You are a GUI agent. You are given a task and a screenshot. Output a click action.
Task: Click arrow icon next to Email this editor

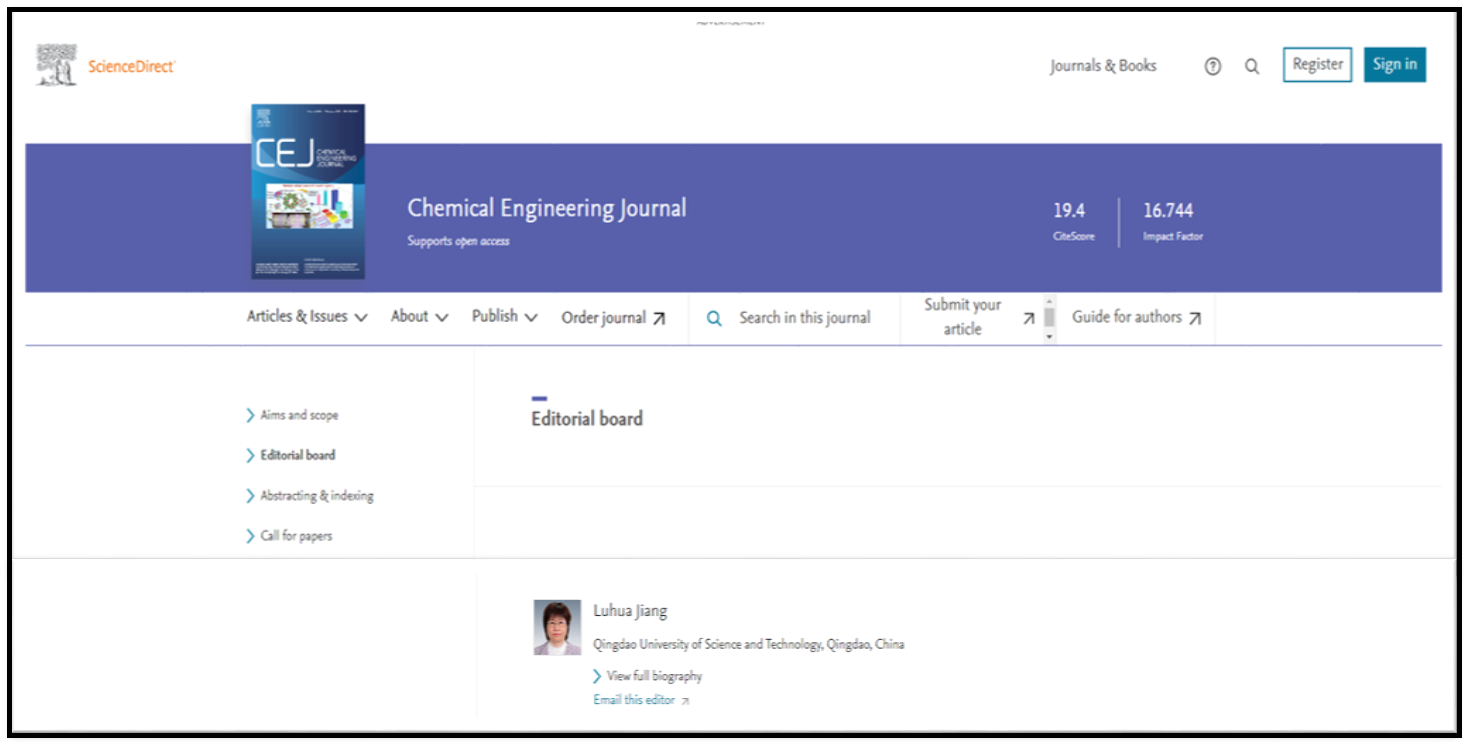[x=685, y=701]
